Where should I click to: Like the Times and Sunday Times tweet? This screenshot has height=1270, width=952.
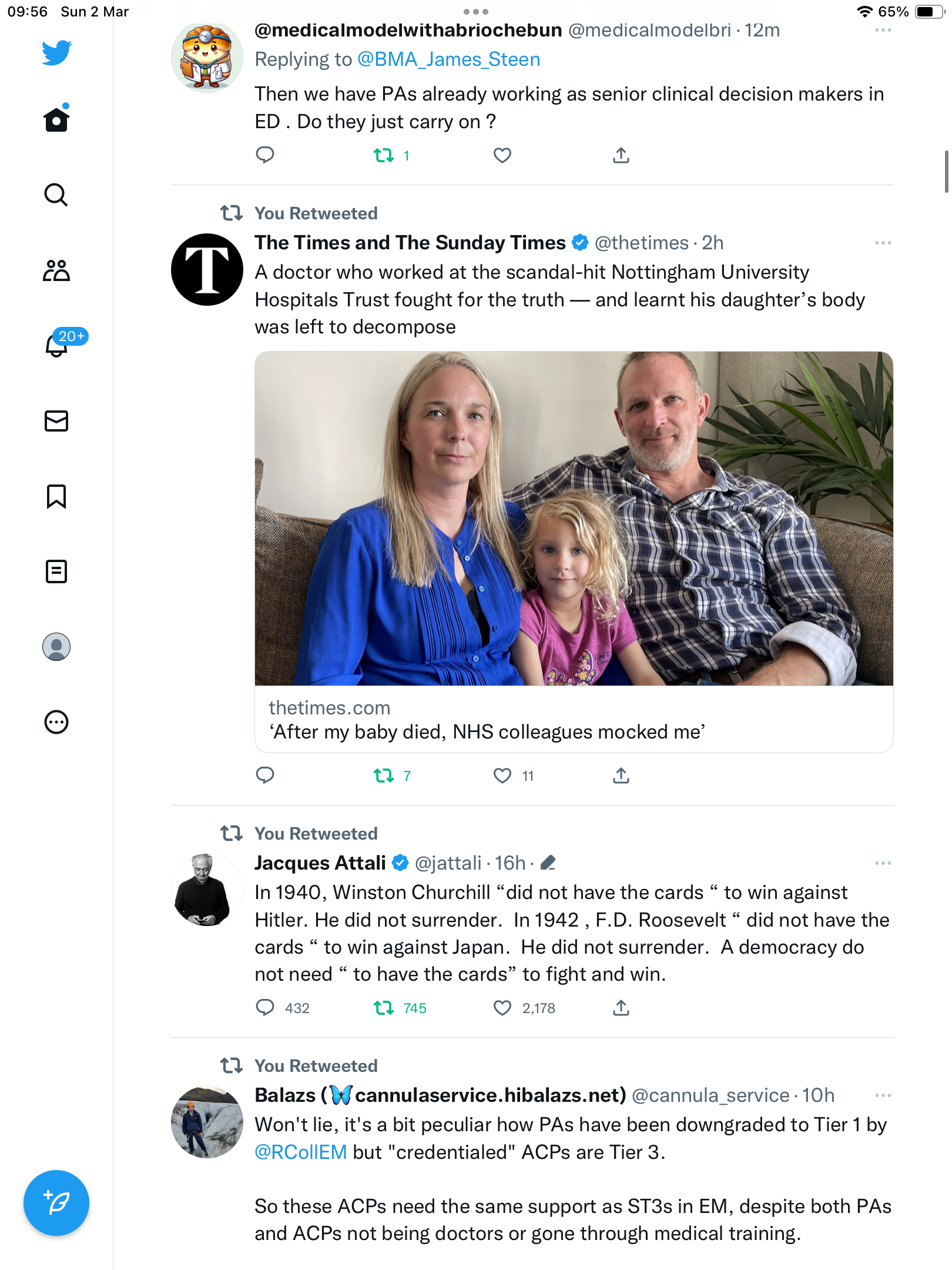click(x=502, y=776)
